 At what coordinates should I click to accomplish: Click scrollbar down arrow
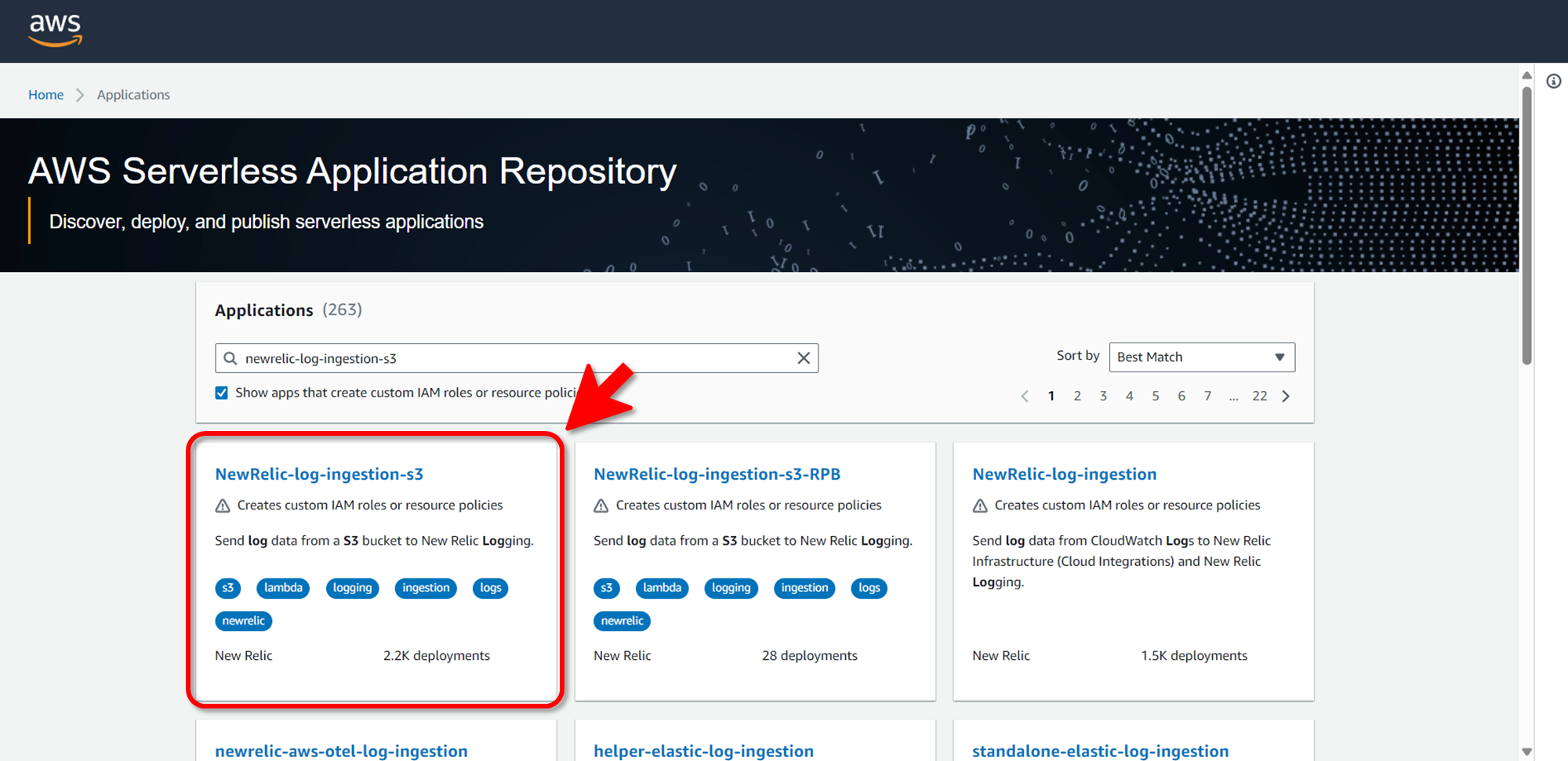click(x=1526, y=752)
